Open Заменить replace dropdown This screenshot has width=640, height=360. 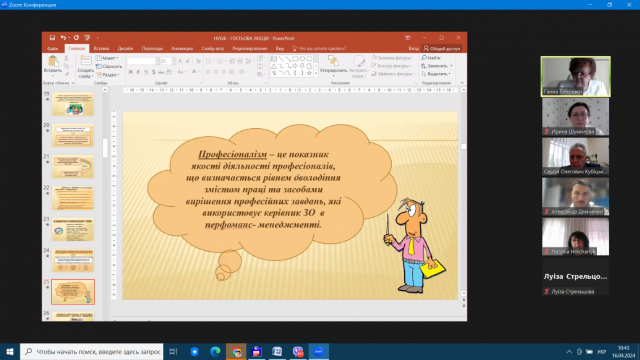(x=437, y=66)
